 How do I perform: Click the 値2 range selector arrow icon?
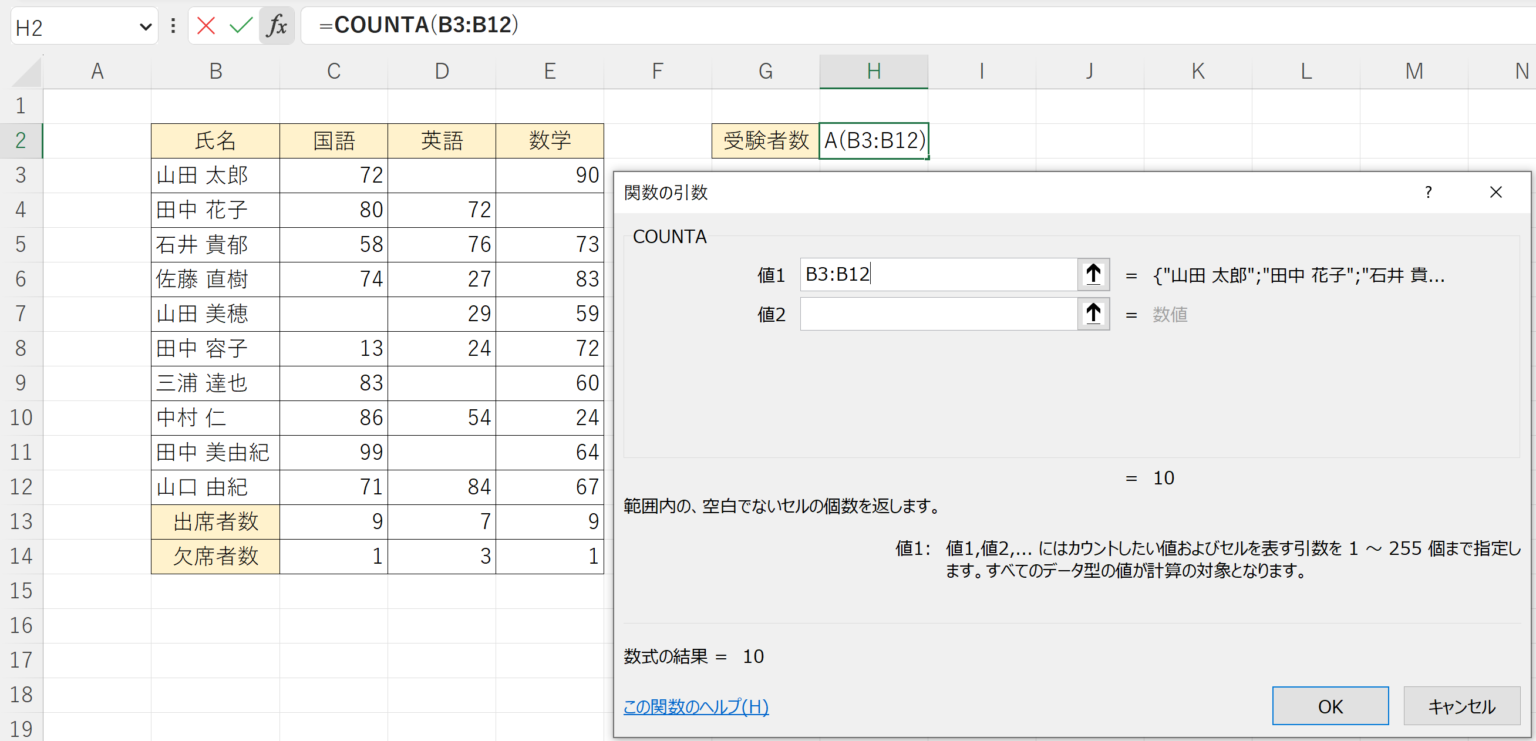pyautogui.click(x=1093, y=314)
